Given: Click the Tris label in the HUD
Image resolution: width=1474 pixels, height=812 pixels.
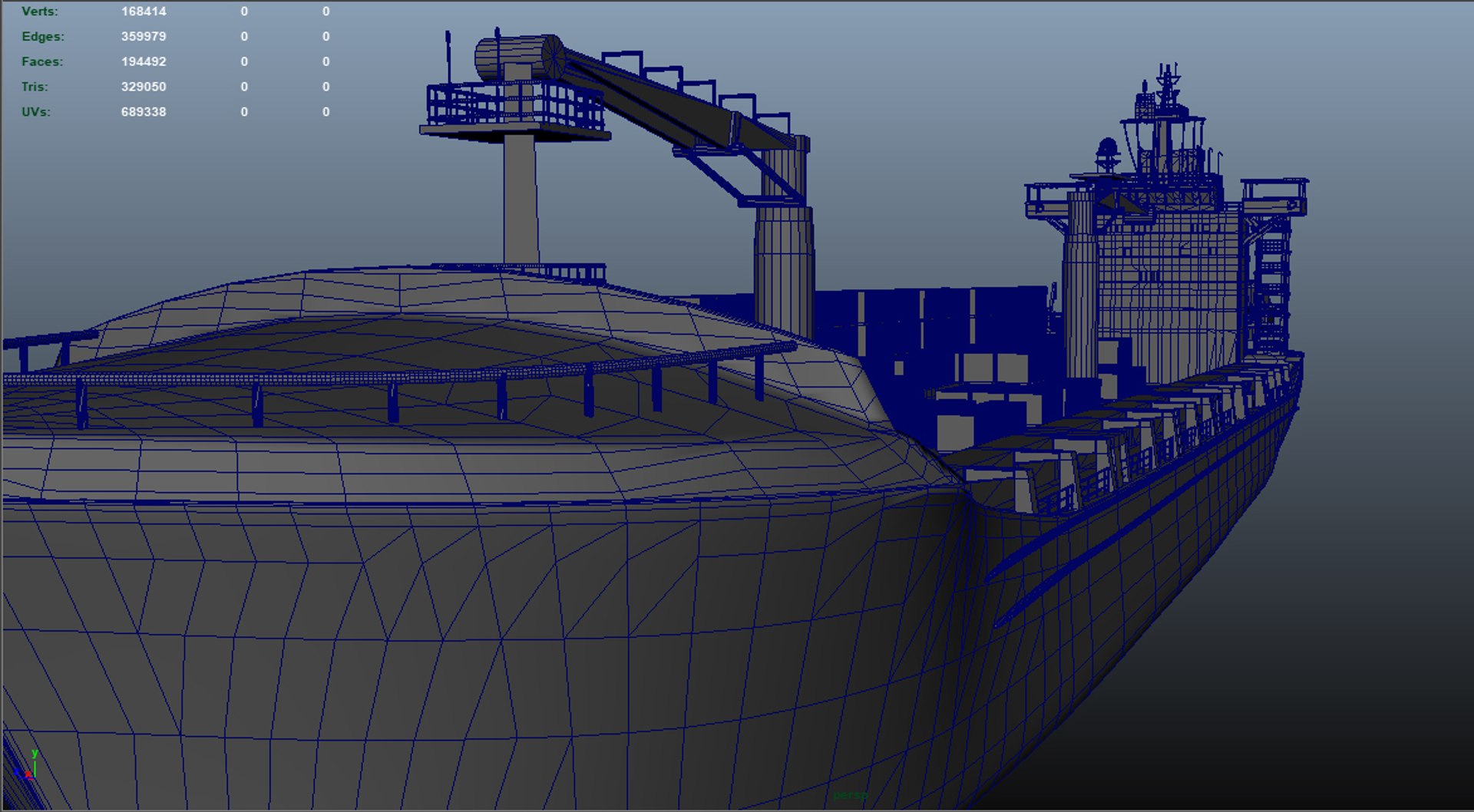Looking at the screenshot, I should point(35,87).
